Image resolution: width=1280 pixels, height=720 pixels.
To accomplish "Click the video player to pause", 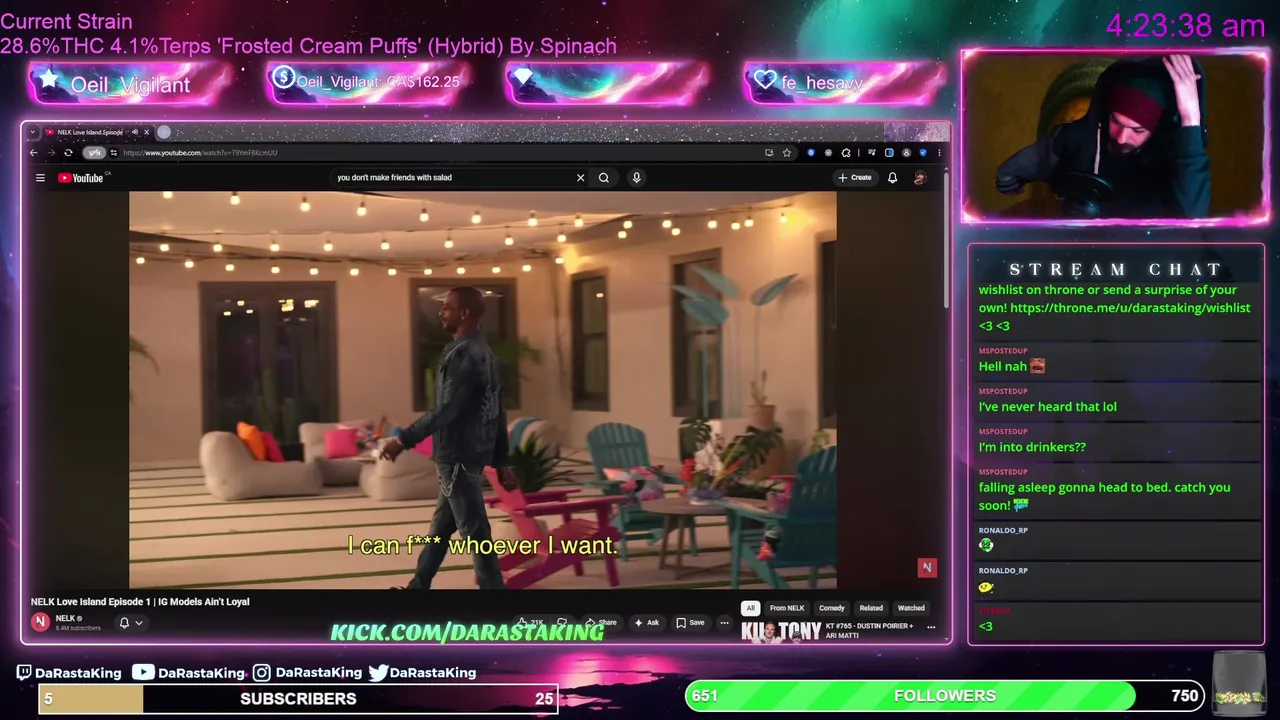I will tap(482, 390).
